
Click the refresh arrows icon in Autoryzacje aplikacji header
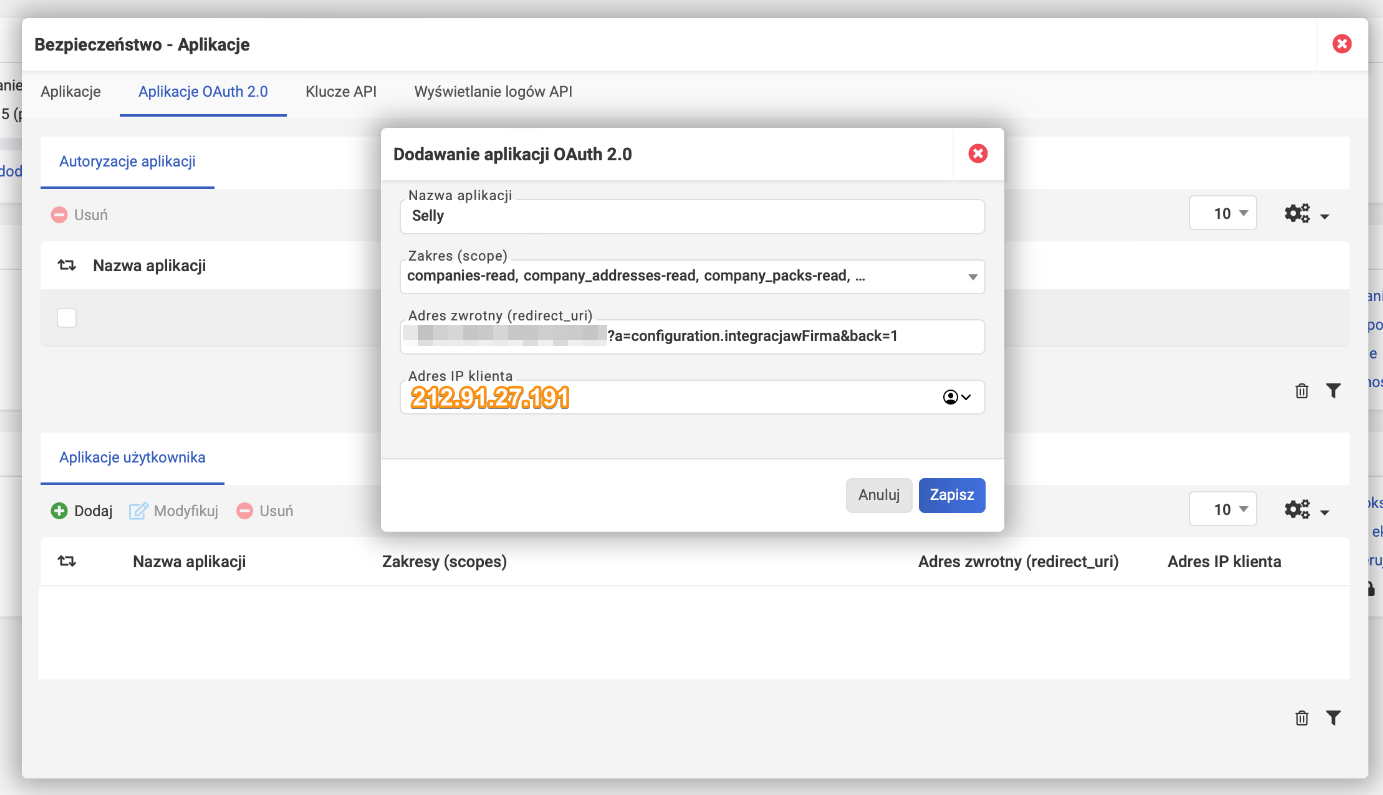tap(67, 266)
